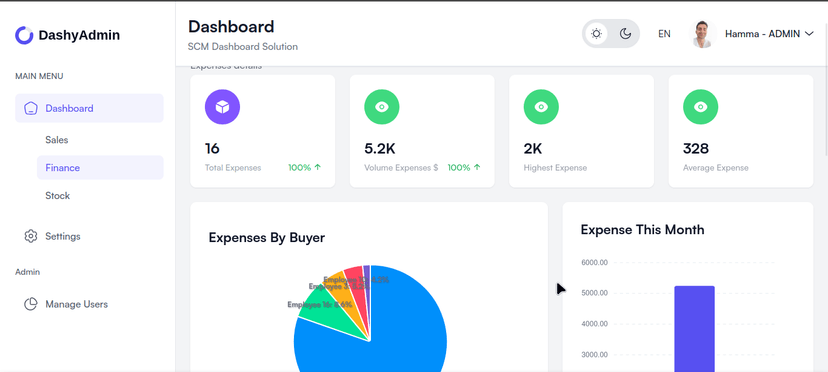Click the Dashboard home icon in sidebar

click(x=31, y=108)
